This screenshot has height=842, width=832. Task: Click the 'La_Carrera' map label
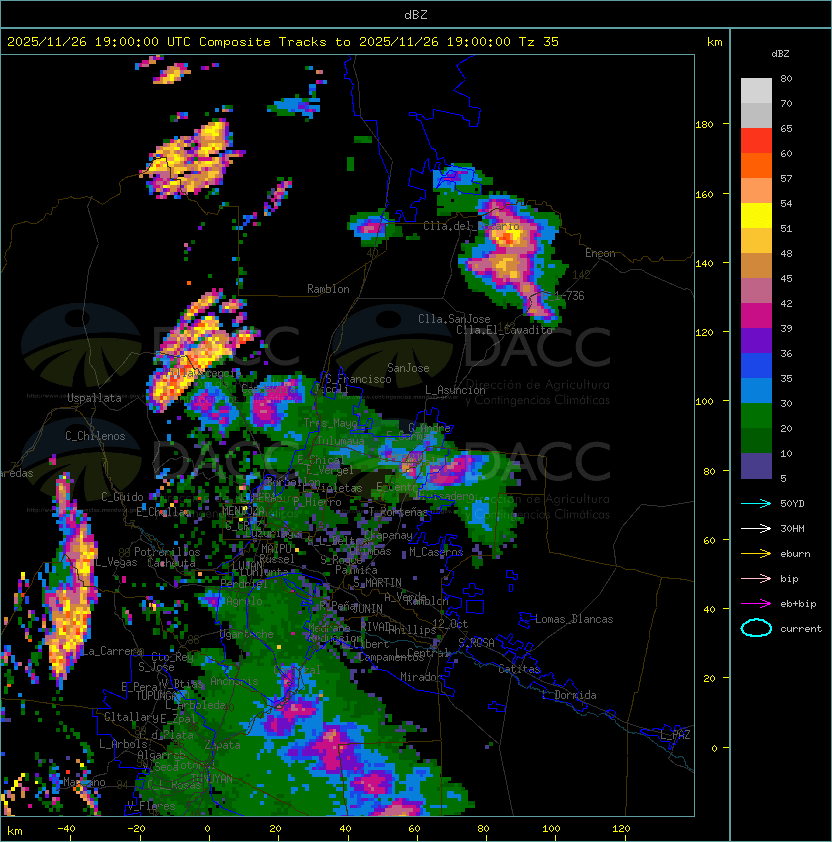point(112,651)
